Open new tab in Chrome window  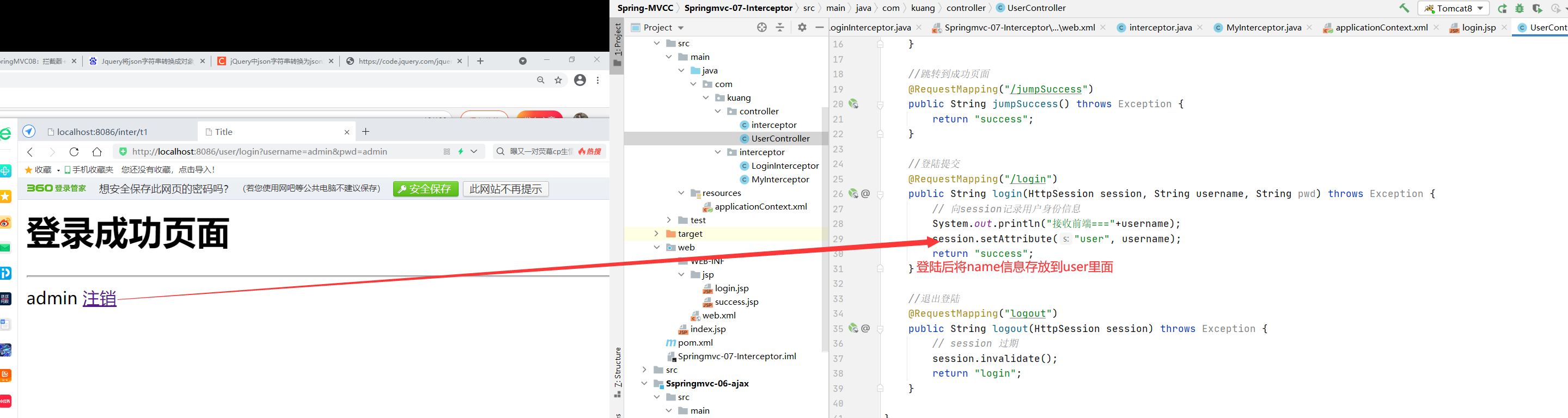click(x=480, y=61)
